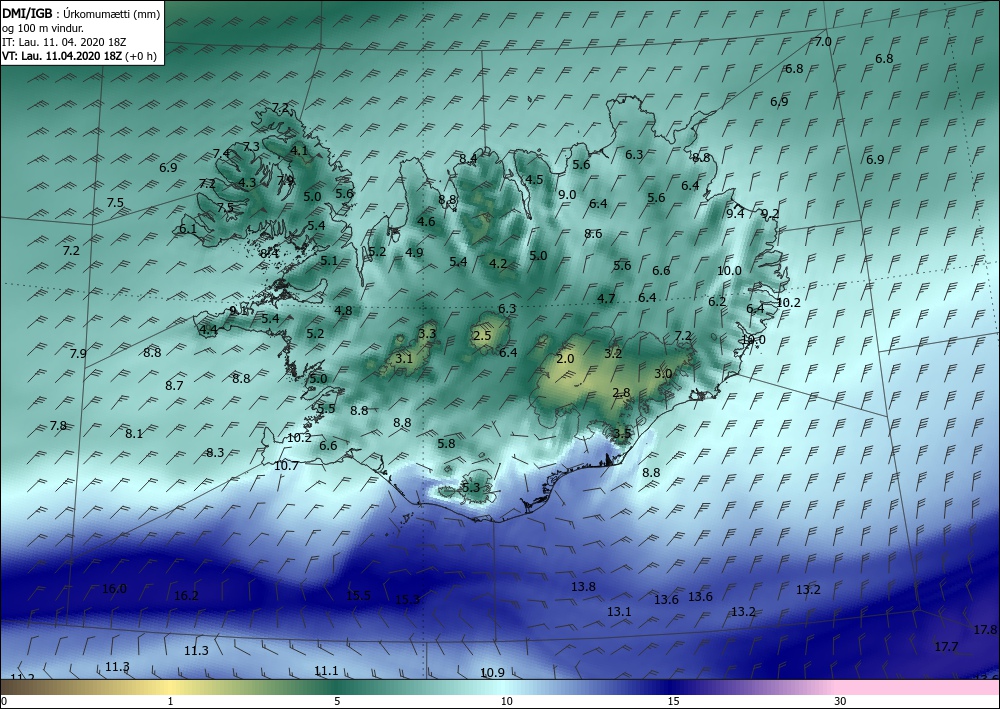Click the 3.2 value over Vatnajökull
Screen dimensions: 1000x709
tap(613, 353)
